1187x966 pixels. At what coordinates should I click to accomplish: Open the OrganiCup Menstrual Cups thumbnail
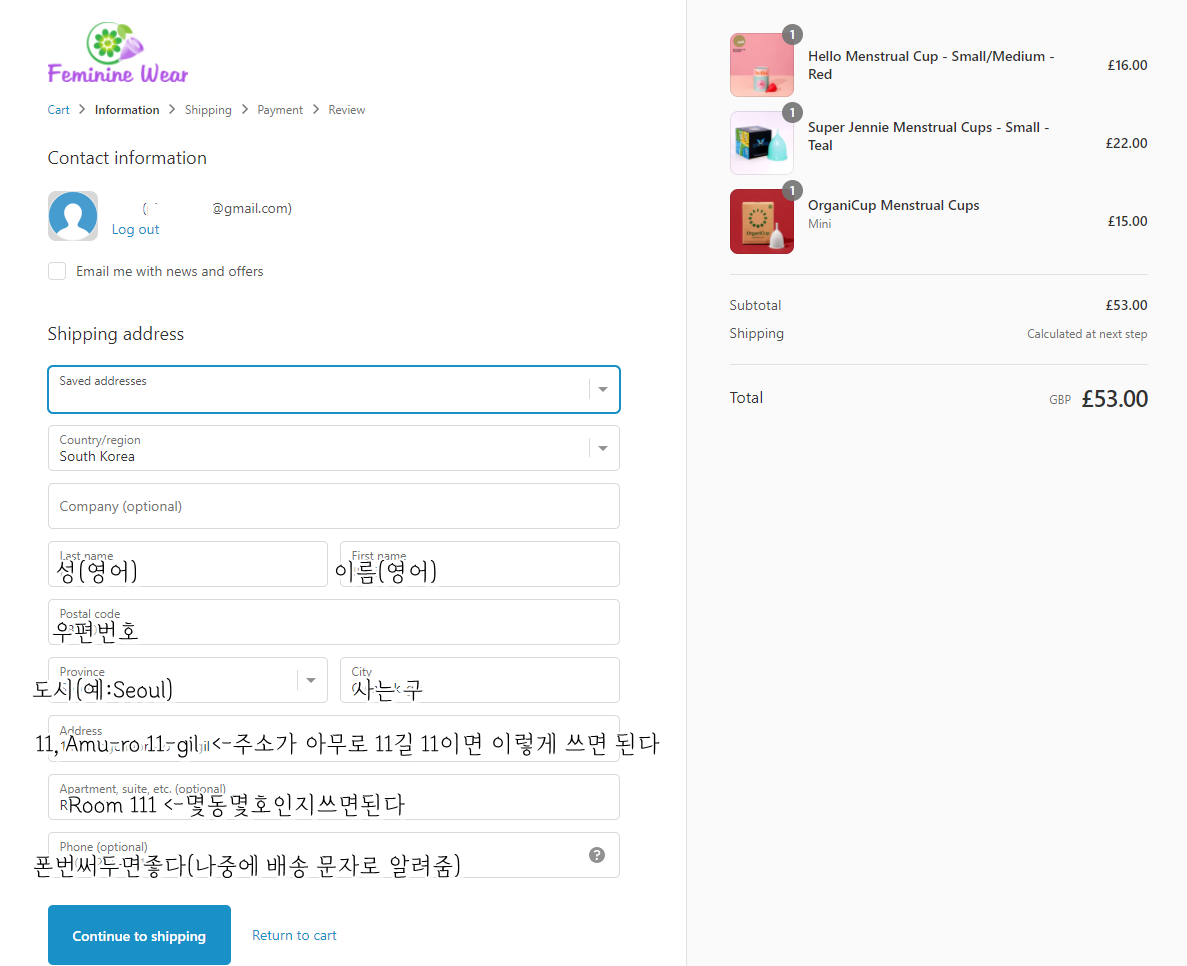pyautogui.click(x=762, y=221)
